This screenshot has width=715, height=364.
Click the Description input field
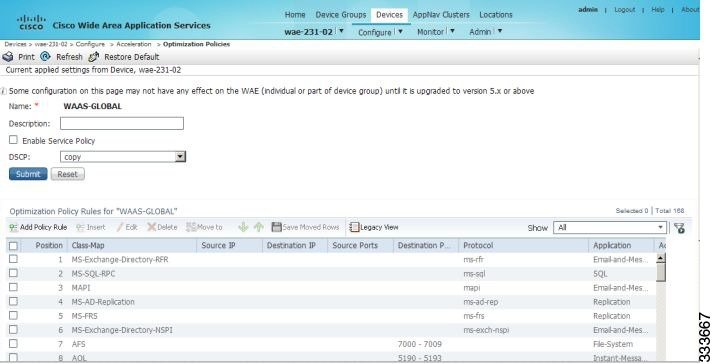coord(122,124)
